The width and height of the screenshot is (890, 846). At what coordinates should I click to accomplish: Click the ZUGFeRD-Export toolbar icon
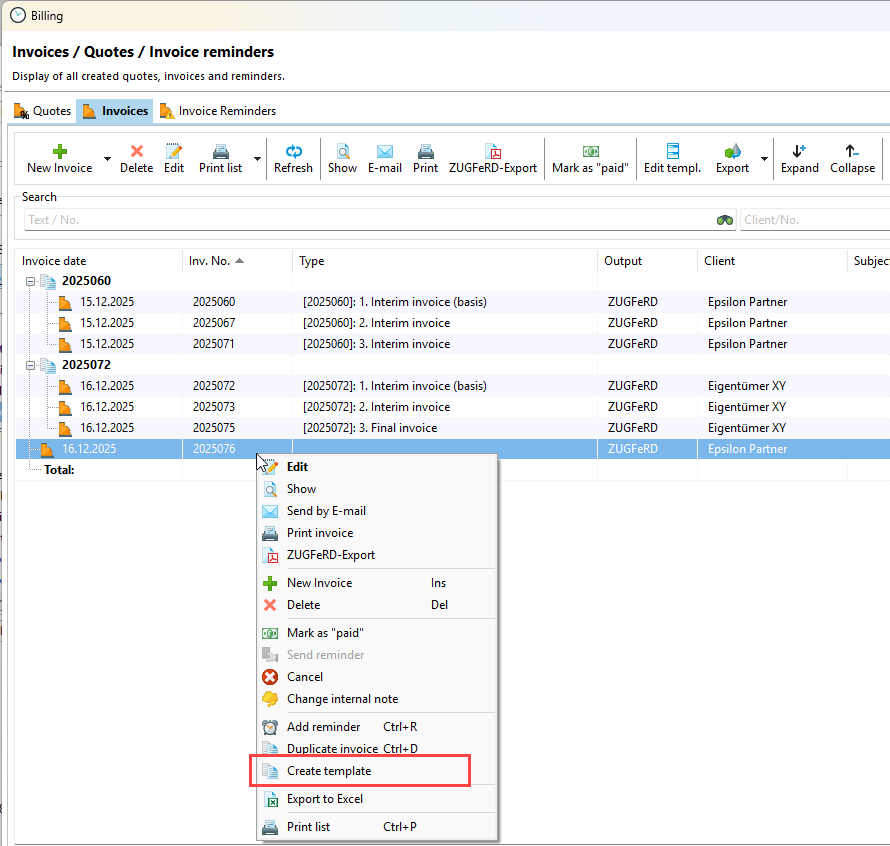[x=493, y=152]
